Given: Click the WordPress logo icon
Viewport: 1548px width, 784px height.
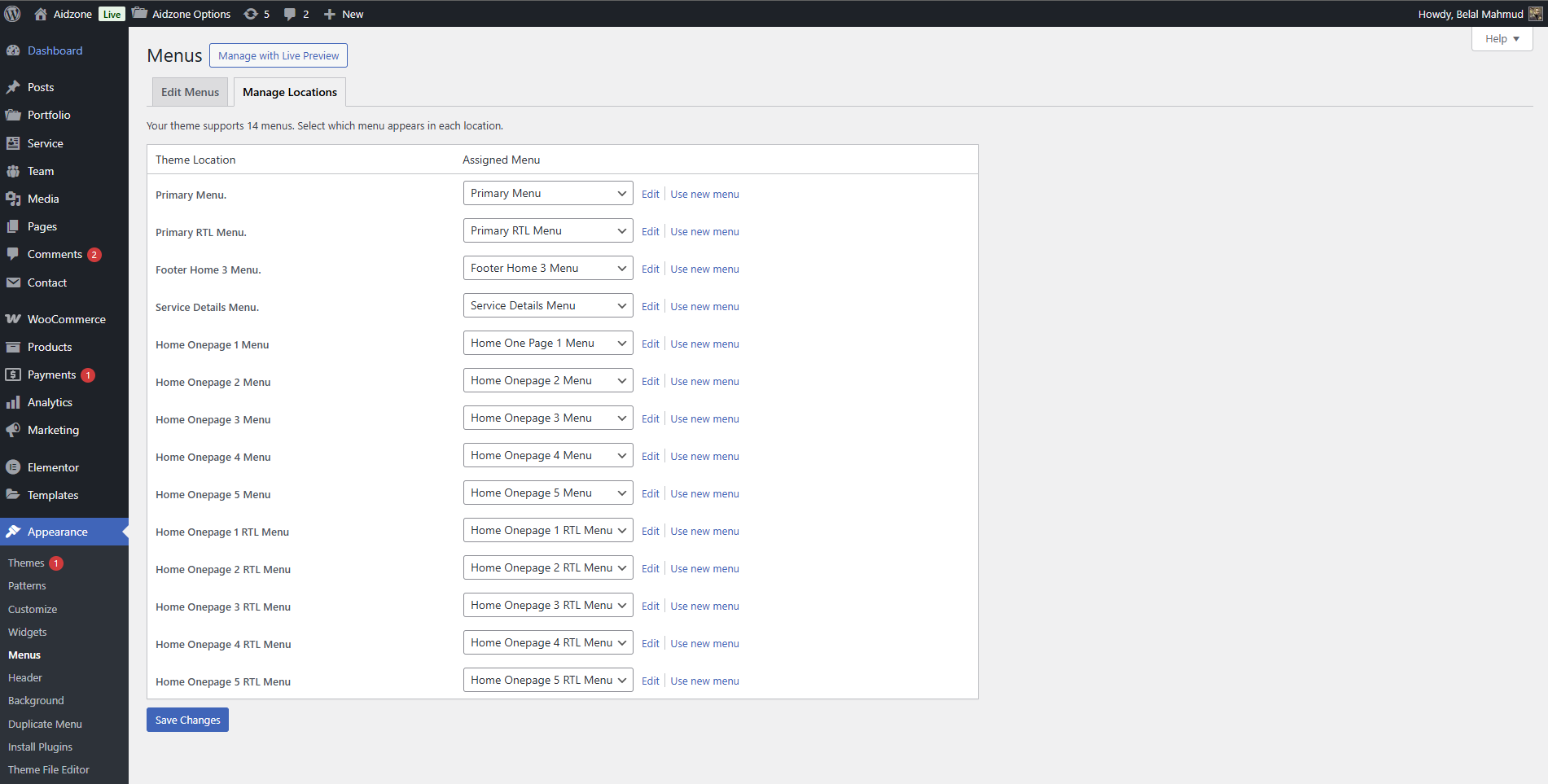Looking at the screenshot, I should [13, 14].
